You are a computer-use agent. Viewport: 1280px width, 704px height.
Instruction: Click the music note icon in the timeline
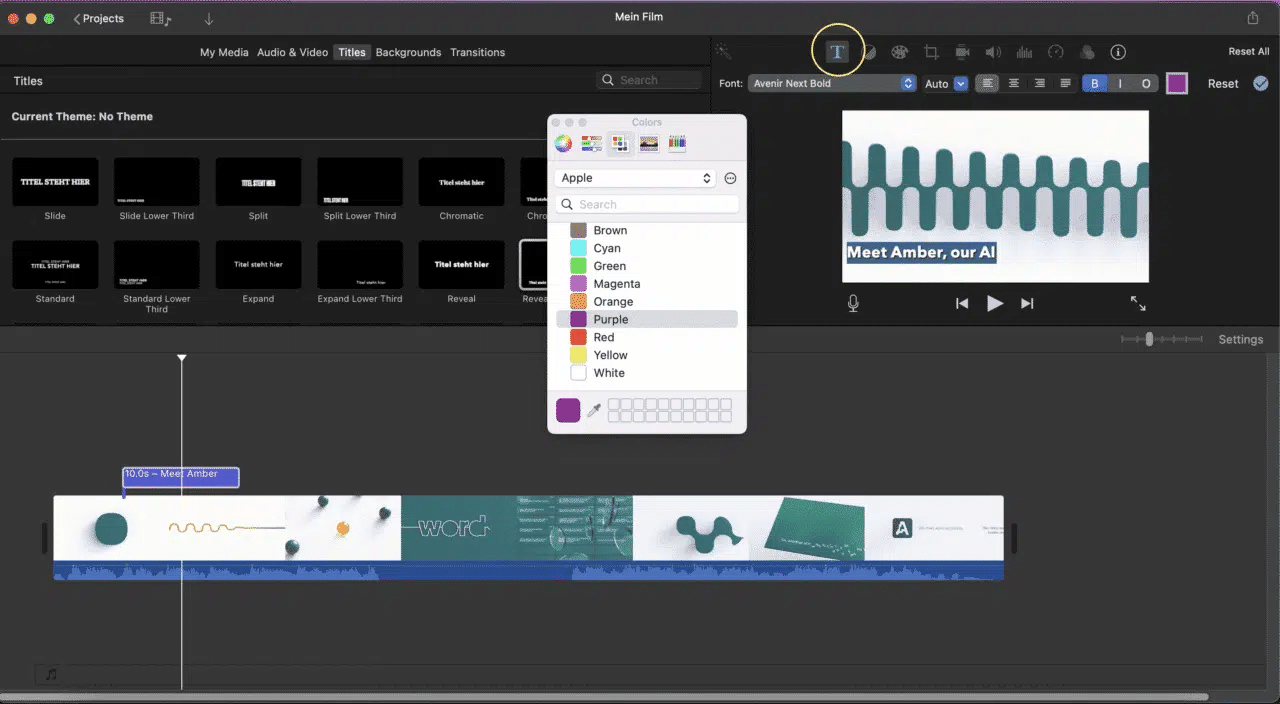[51, 675]
